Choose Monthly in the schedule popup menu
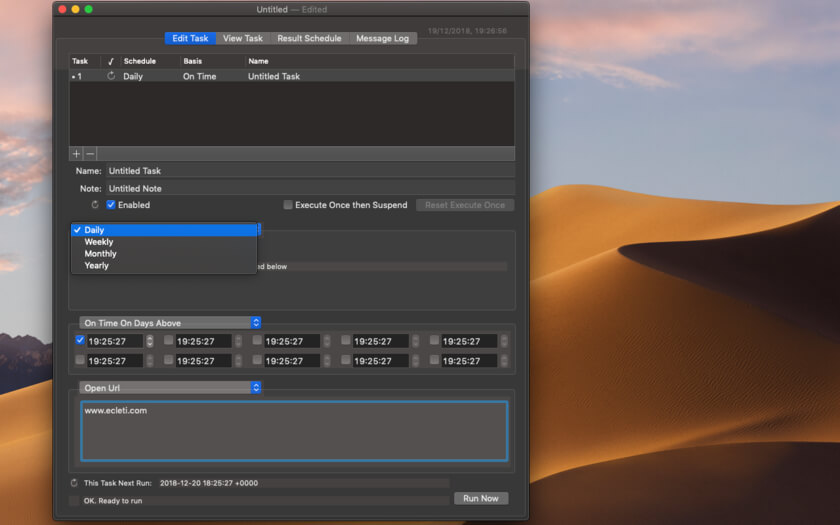 (100, 254)
